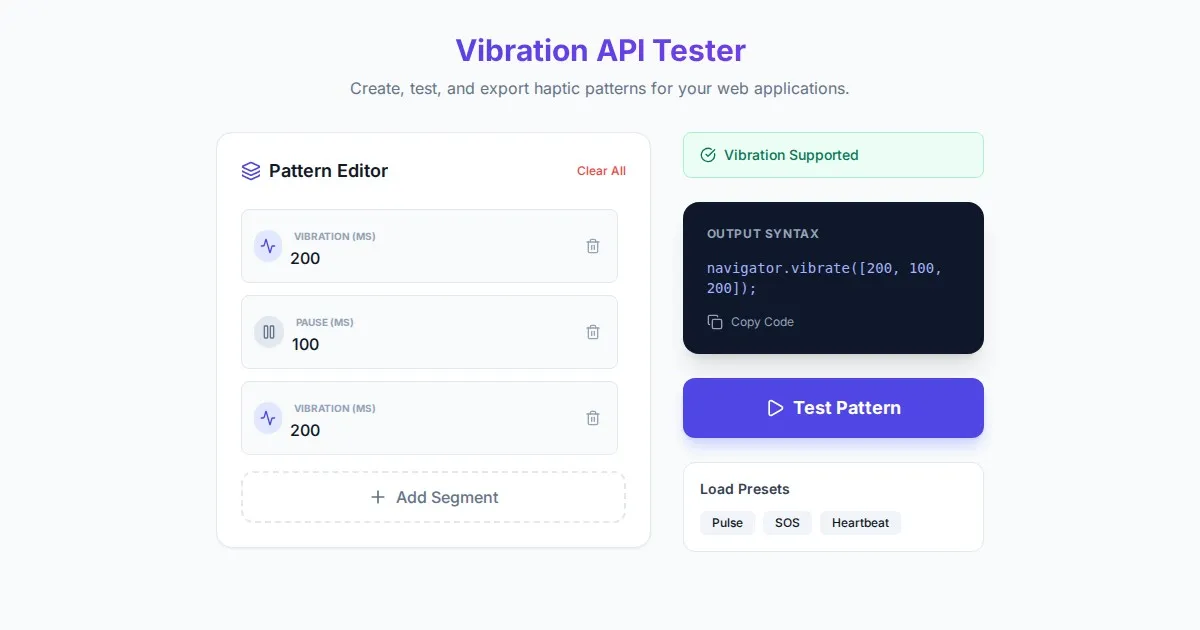This screenshot has height=630, width=1200.
Task: Clear all pattern segments
Action: 601,171
